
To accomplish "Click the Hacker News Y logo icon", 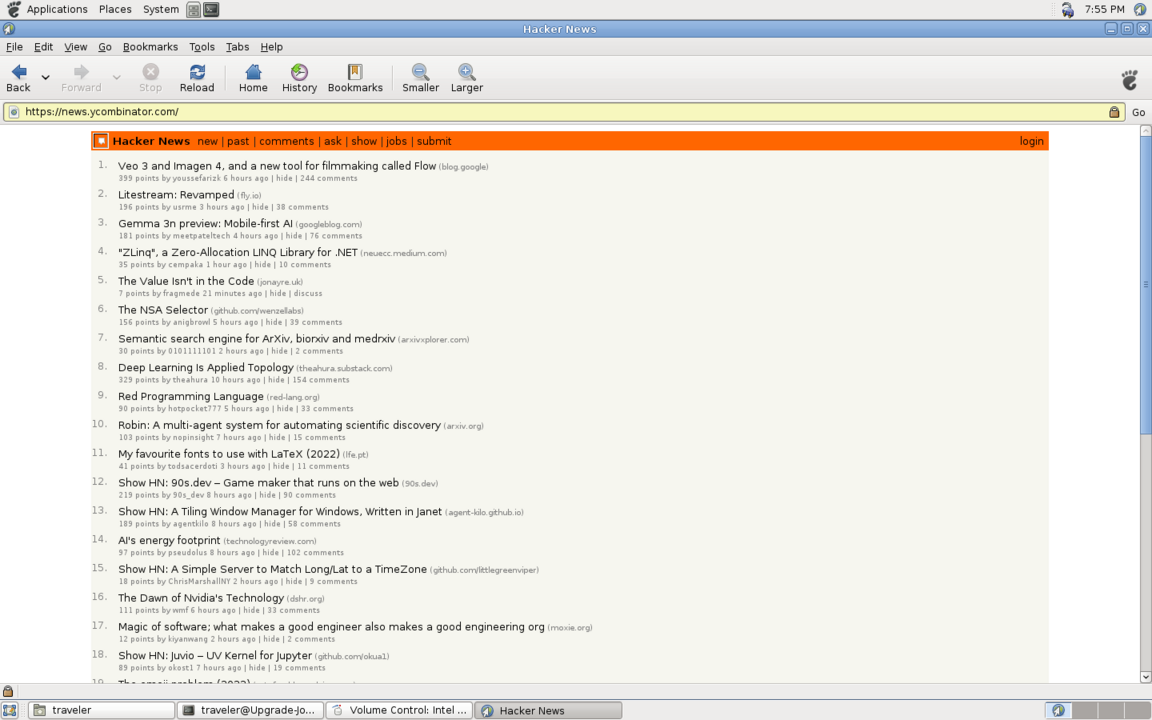I will (x=101, y=141).
